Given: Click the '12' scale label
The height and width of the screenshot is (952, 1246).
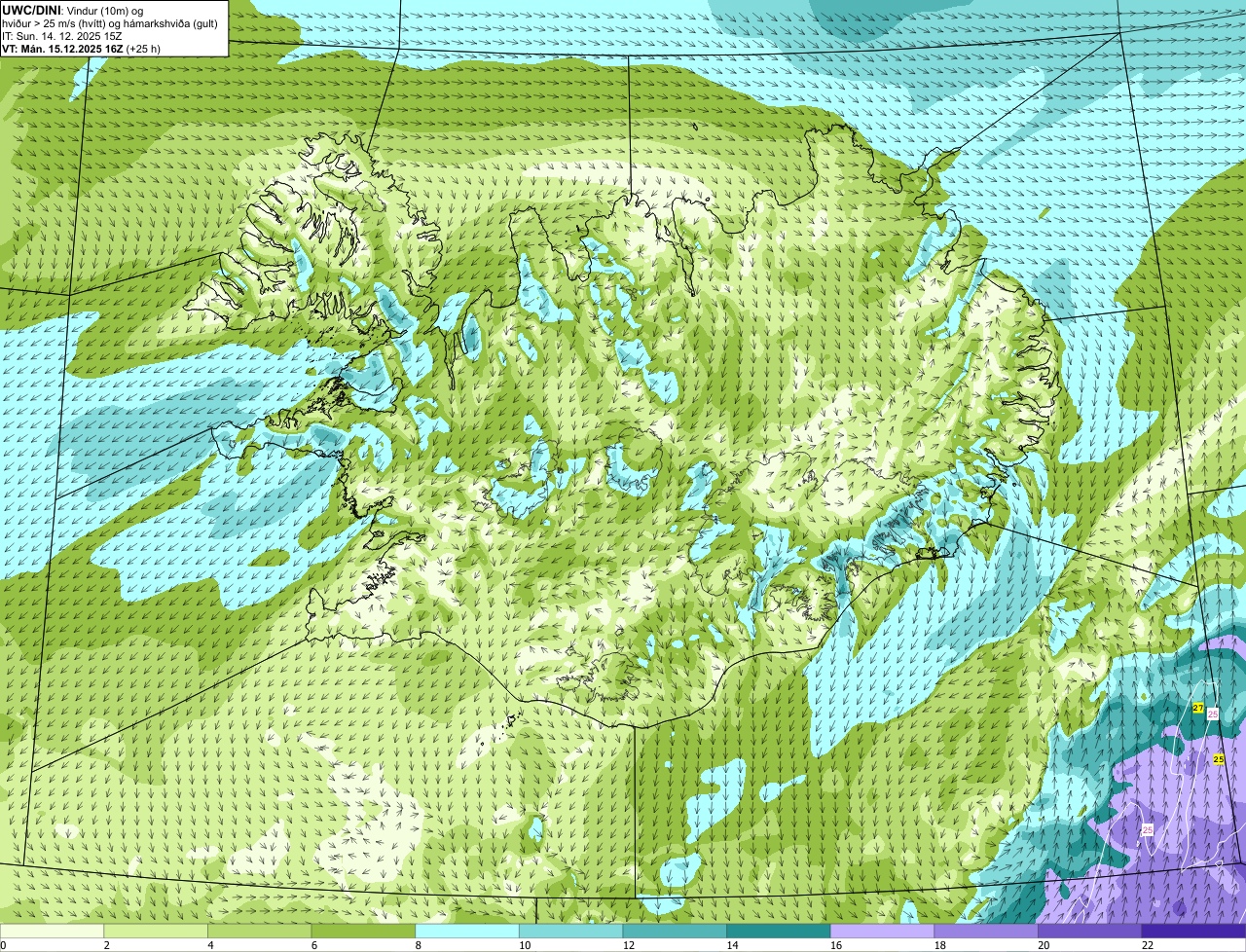Looking at the screenshot, I should click(x=628, y=945).
